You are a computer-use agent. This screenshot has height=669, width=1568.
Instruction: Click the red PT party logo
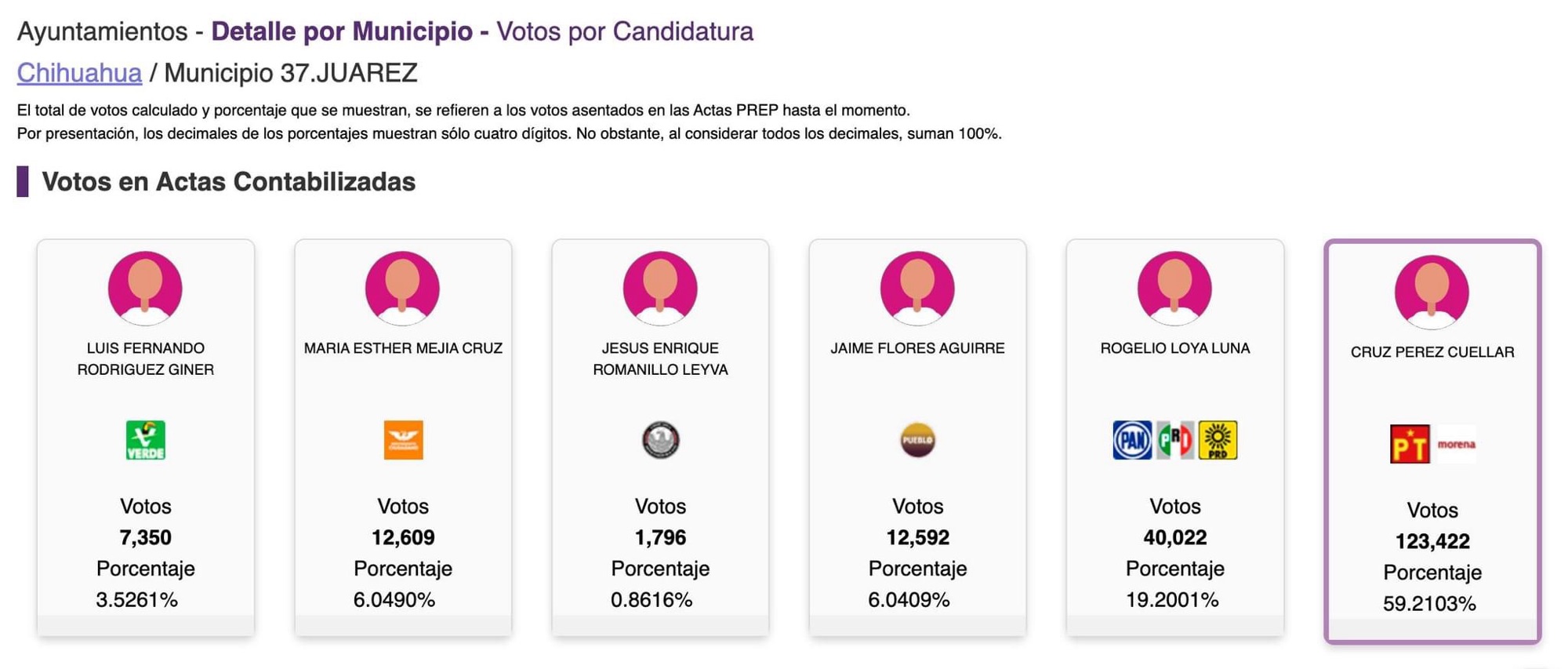[x=1410, y=444]
